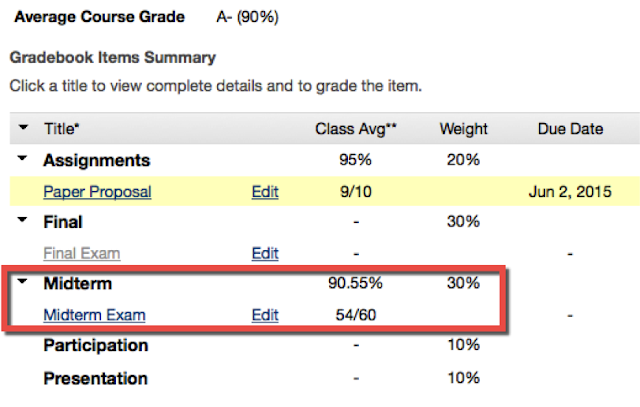Click the Weight column header
This screenshot has height=407, width=640.
pyautogui.click(x=463, y=129)
